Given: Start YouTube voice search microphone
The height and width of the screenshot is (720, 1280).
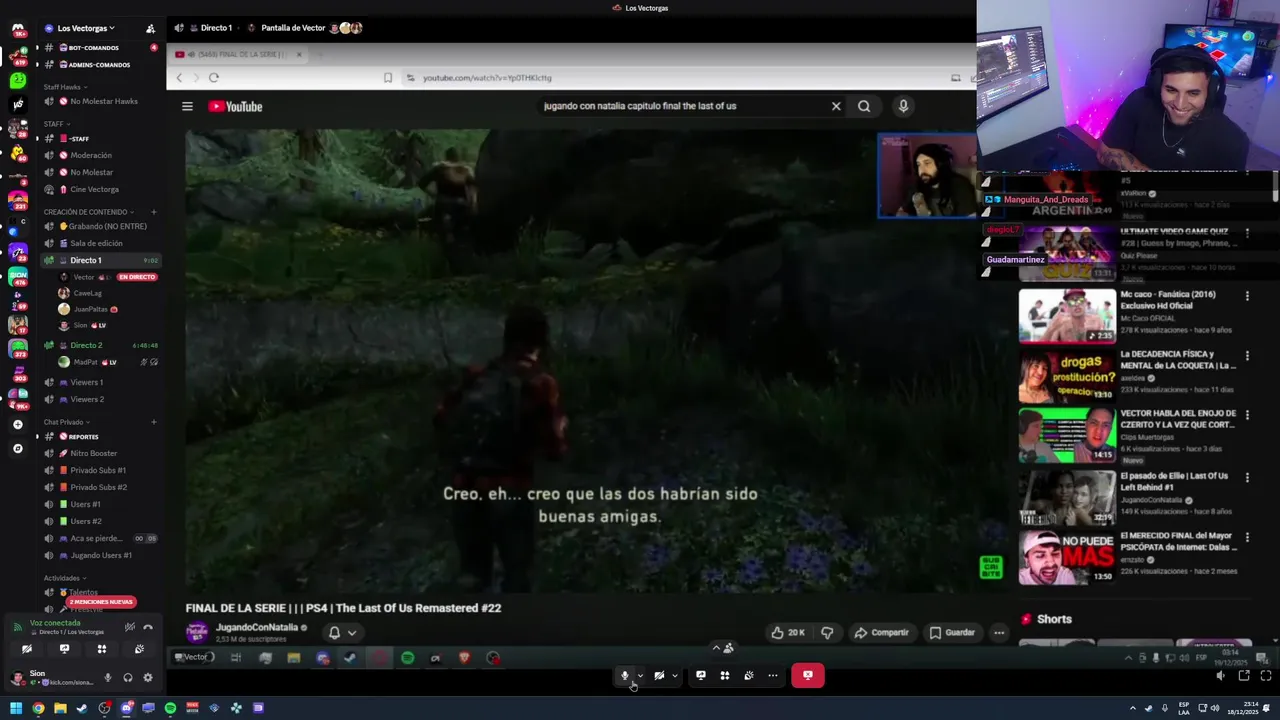Looking at the screenshot, I should coord(903,106).
